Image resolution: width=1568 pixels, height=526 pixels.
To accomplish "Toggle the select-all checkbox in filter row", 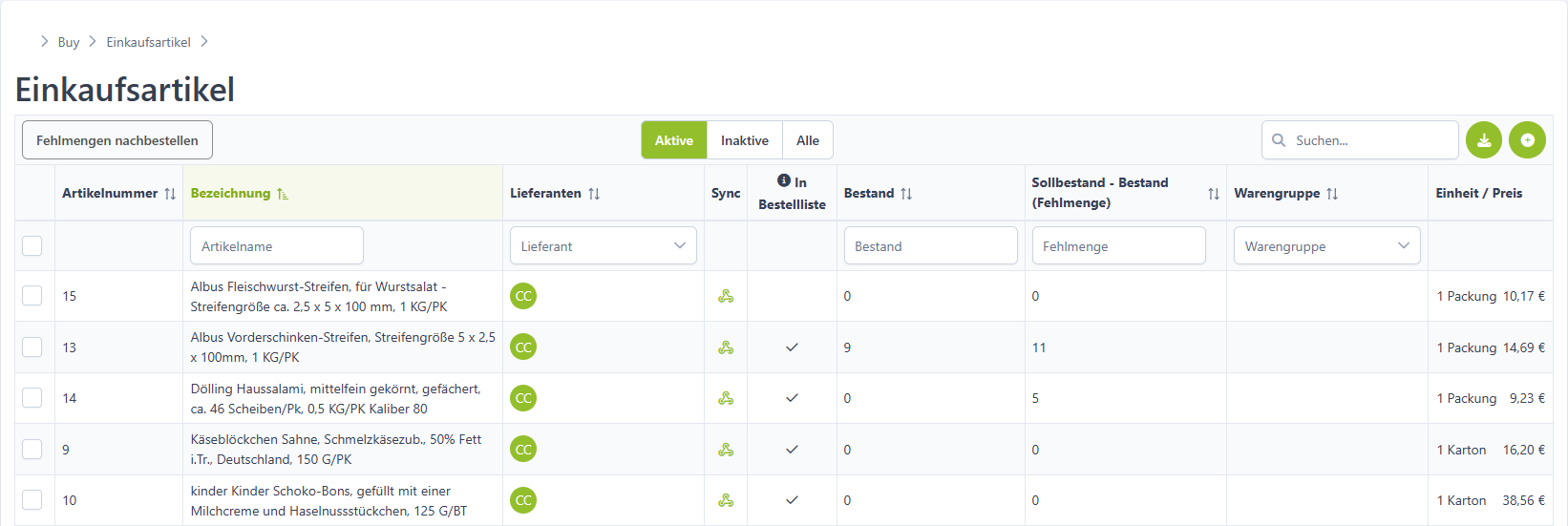I will tap(32, 246).
